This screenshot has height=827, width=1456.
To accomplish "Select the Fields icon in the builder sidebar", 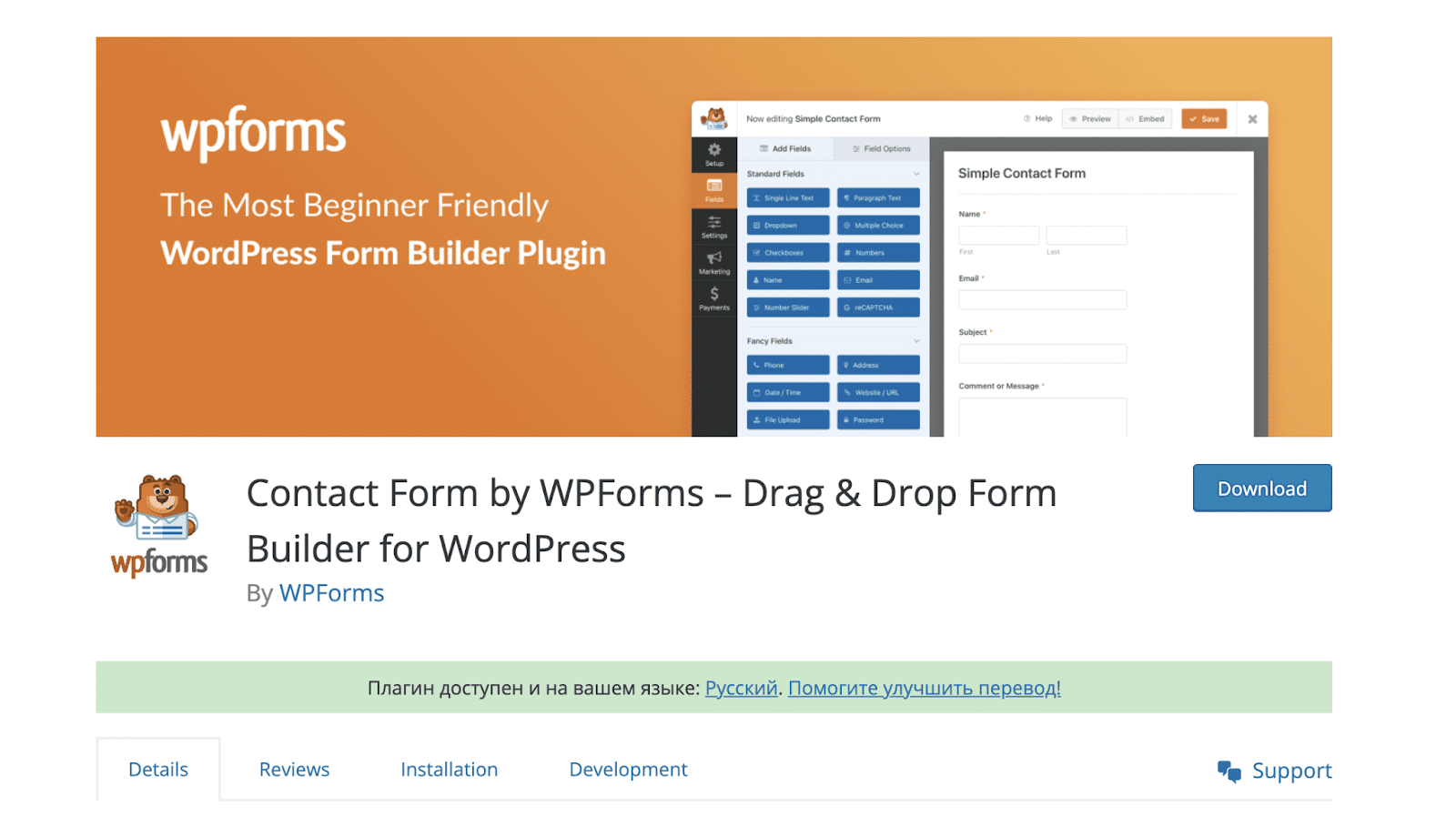I will (x=714, y=191).
